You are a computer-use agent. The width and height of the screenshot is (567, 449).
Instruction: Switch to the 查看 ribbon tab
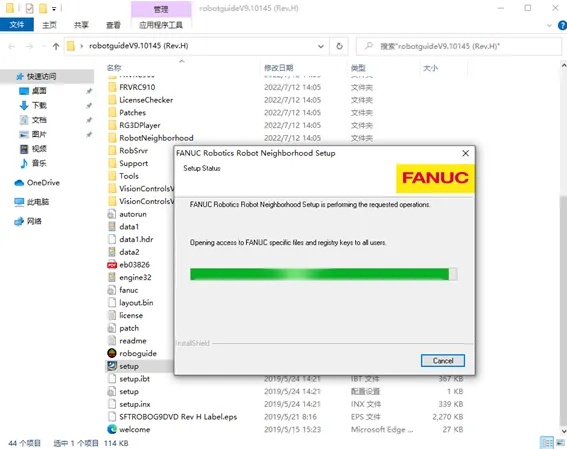[113, 25]
